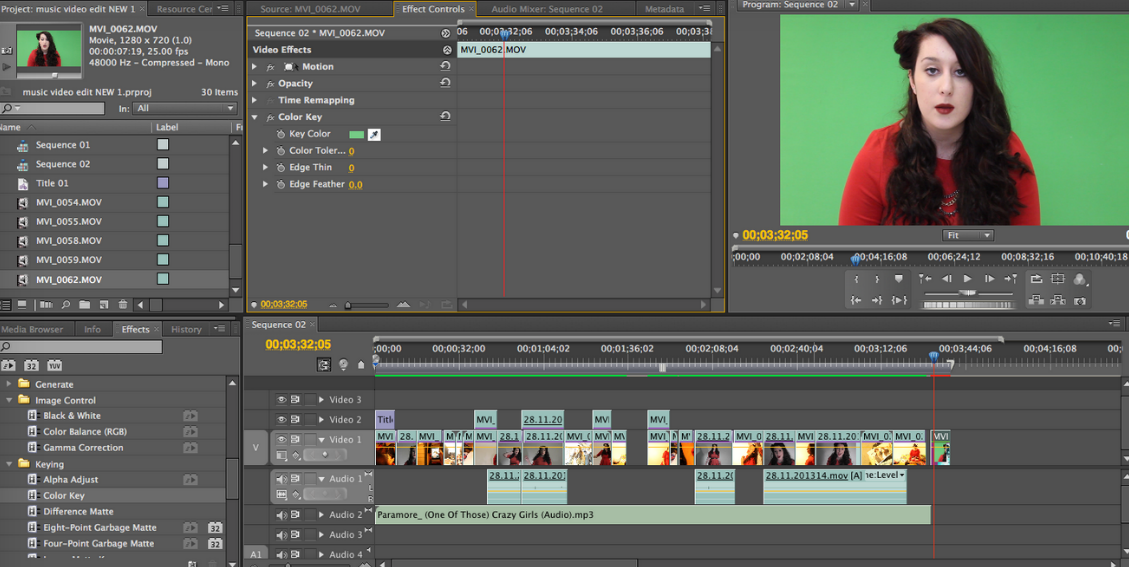Click the Effect Controls zoom slider
The width and height of the screenshot is (1129, 567).
(x=348, y=305)
